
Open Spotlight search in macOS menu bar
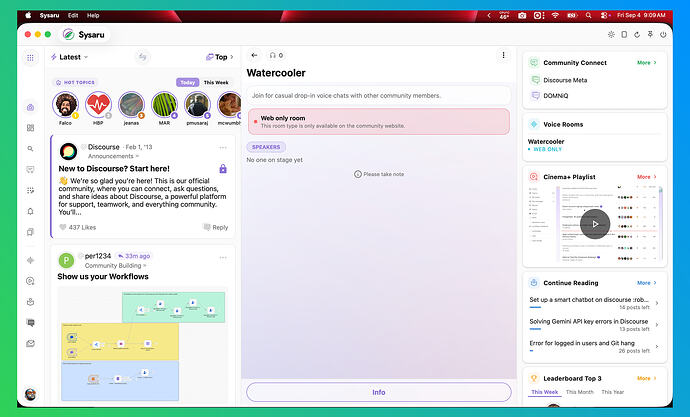[588, 15]
